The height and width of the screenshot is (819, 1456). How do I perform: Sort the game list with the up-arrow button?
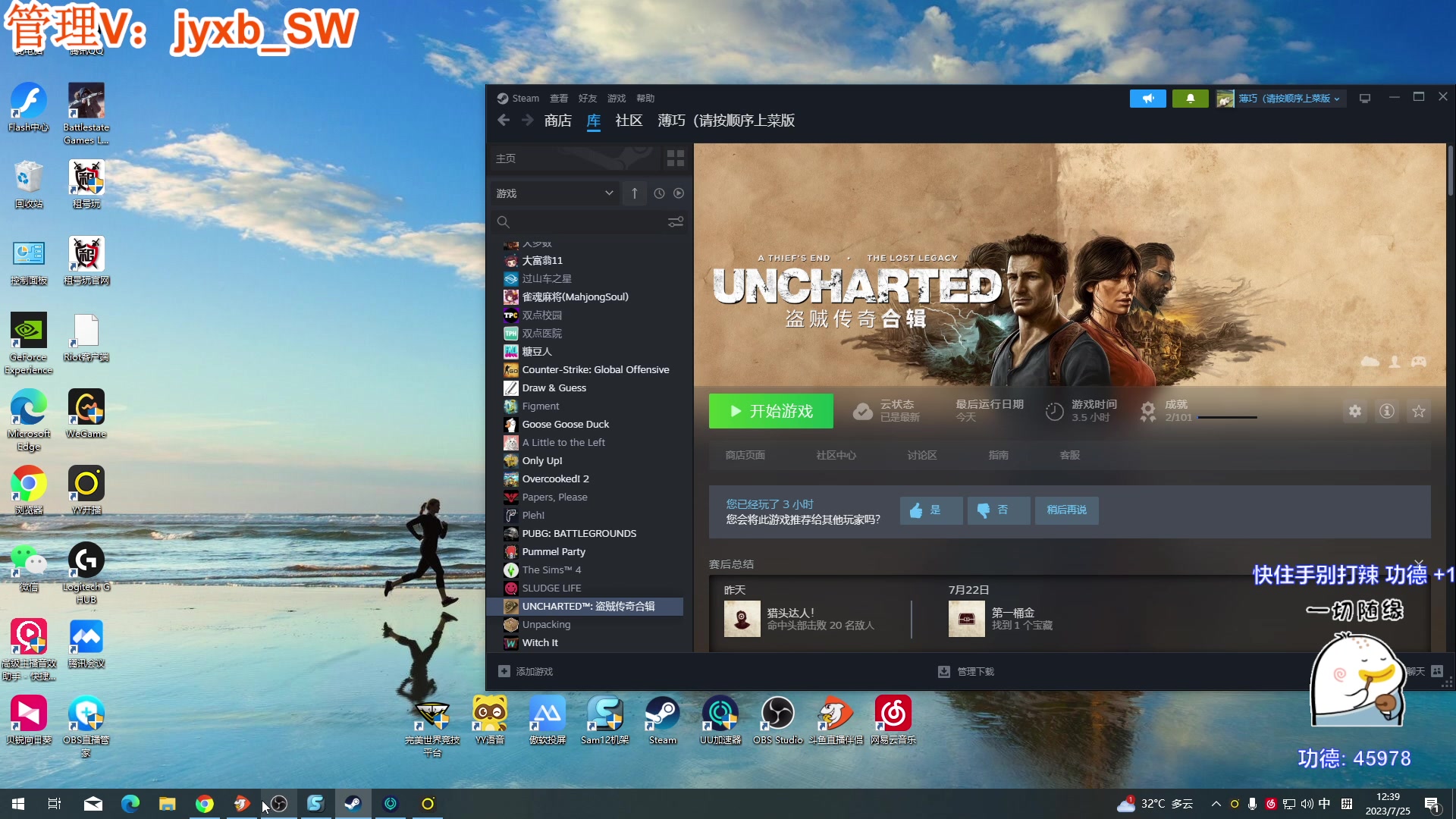point(635,193)
